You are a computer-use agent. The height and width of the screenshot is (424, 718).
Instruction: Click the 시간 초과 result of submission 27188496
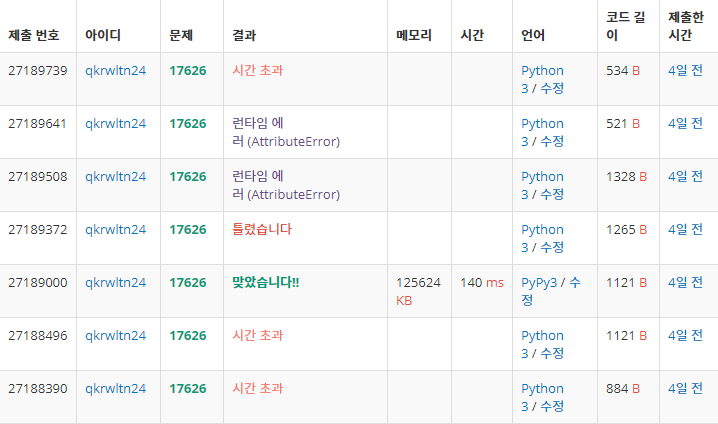[258, 335]
